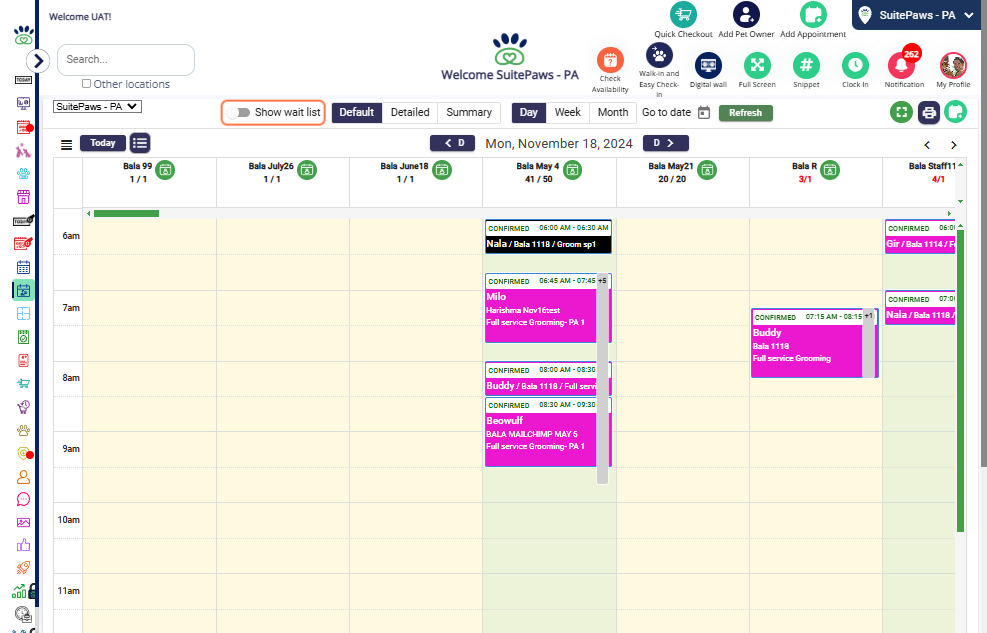
Task: Select the Summary view tab
Action: coord(469,113)
